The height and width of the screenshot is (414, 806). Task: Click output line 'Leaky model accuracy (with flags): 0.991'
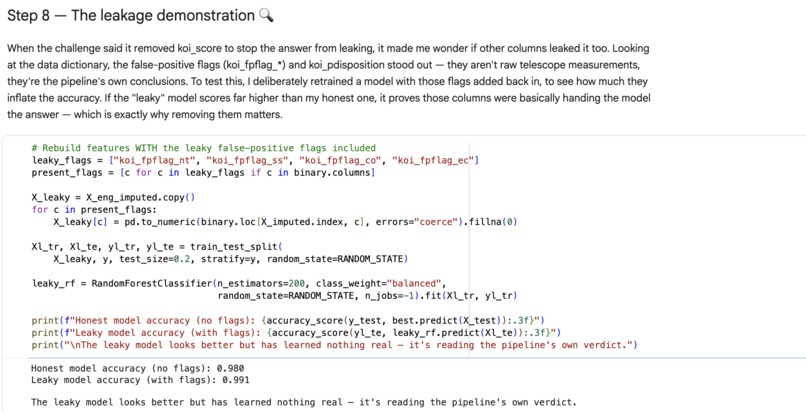click(x=140, y=380)
